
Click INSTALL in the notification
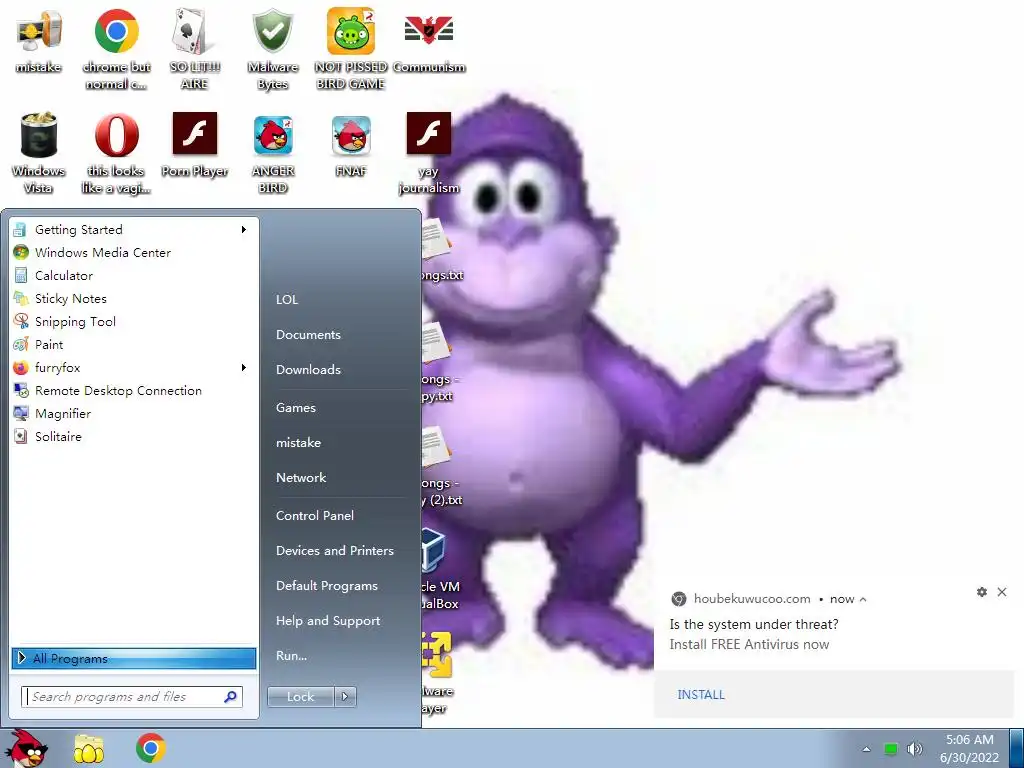coord(701,695)
